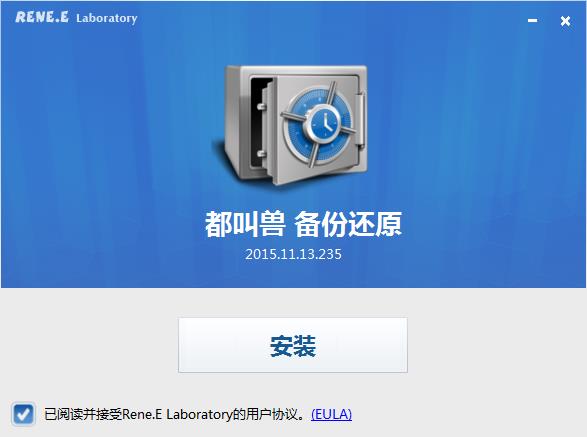The image size is (587, 437).
Task: Click the Laboratory text beside the logo
Action: pyautogui.click(x=107, y=18)
